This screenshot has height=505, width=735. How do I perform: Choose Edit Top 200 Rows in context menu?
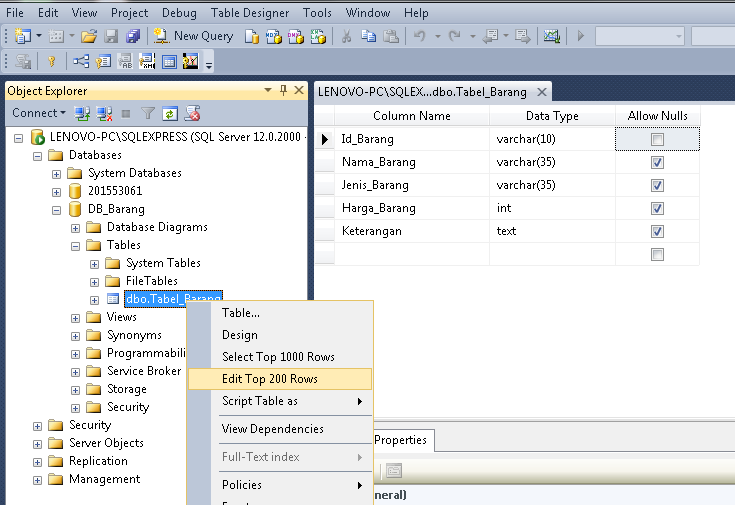[x=280, y=379]
